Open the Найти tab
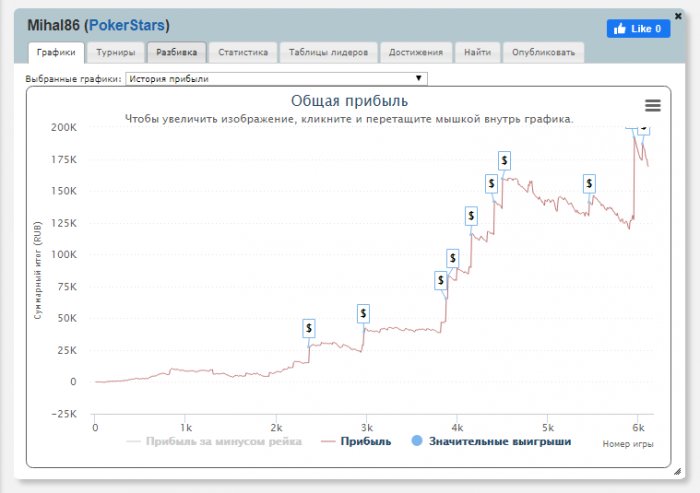The width and height of the screenshot is (700, 493). click(477, 52)
